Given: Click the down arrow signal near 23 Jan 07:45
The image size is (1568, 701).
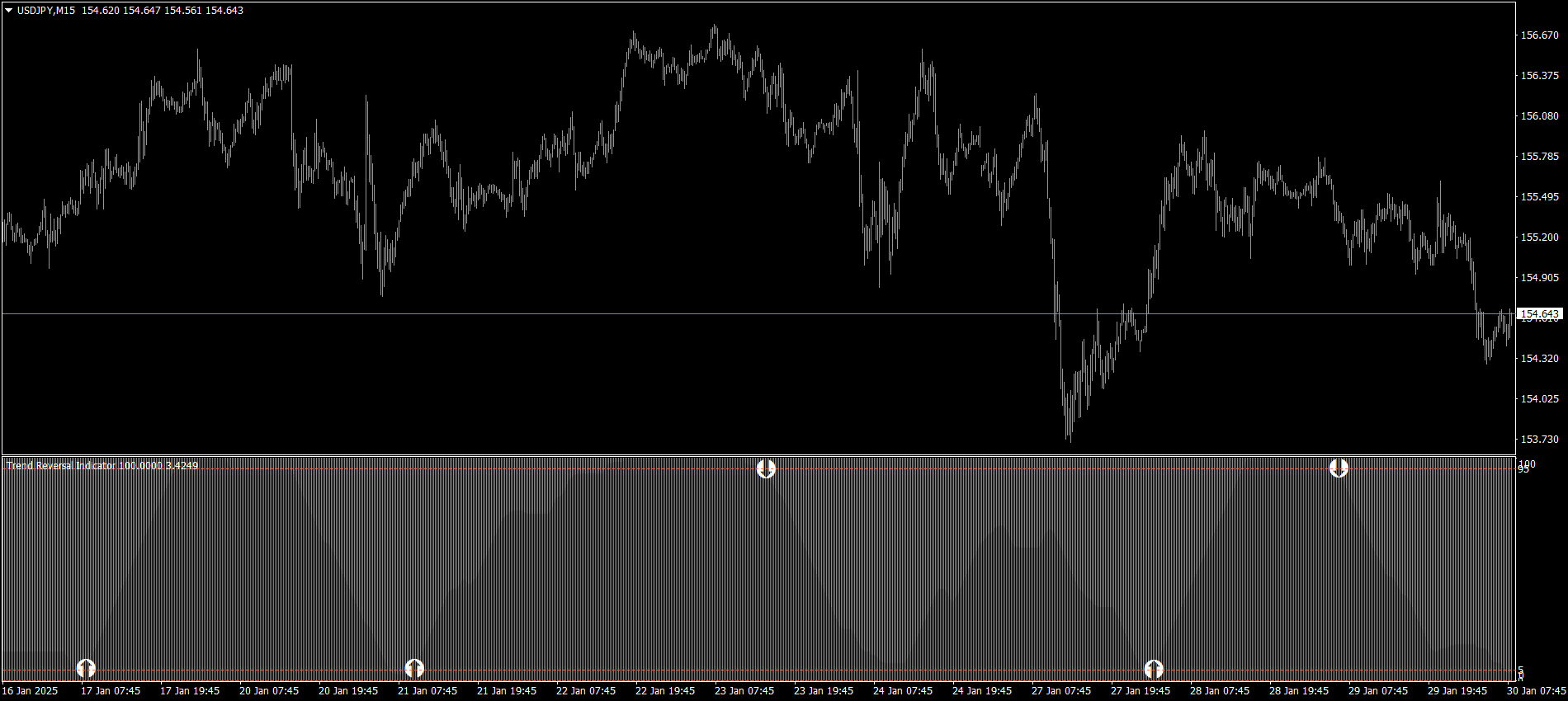Looking at the screenshot, I should click(766, 468).
